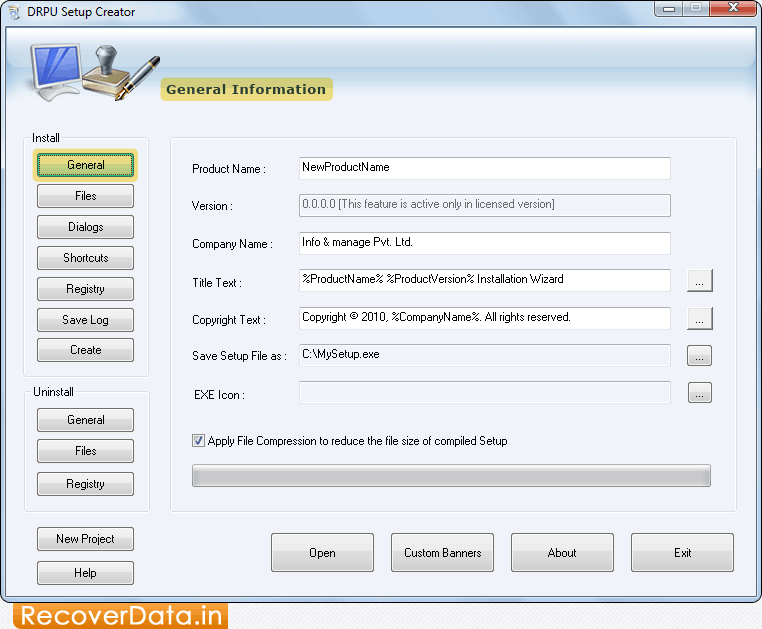The height and width of the screenshot is (629, 762).
Task: Click the Company Name field
Action: pyautogui.click(x=485, y=243)
